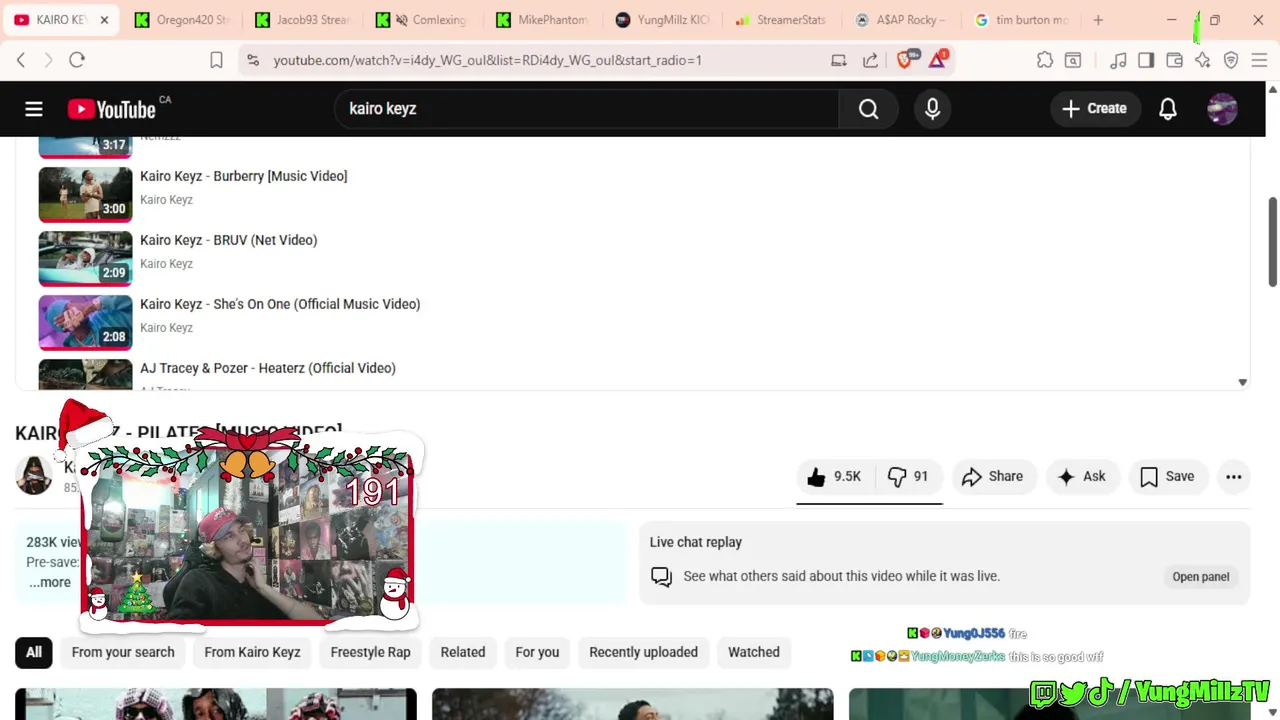The image size is (1280, 720).
Task: Click Create button
Action: click(x=1095, y=109)
